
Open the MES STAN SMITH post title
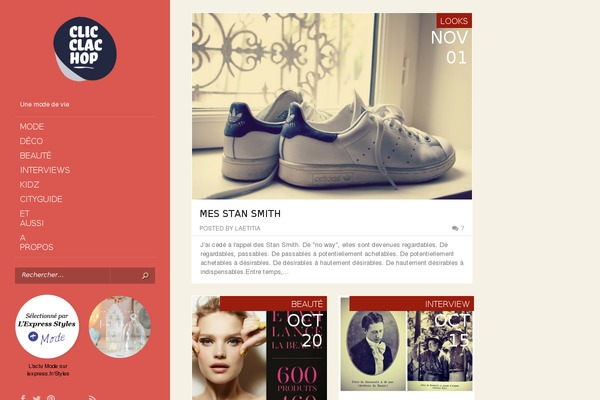click(240, 214)
